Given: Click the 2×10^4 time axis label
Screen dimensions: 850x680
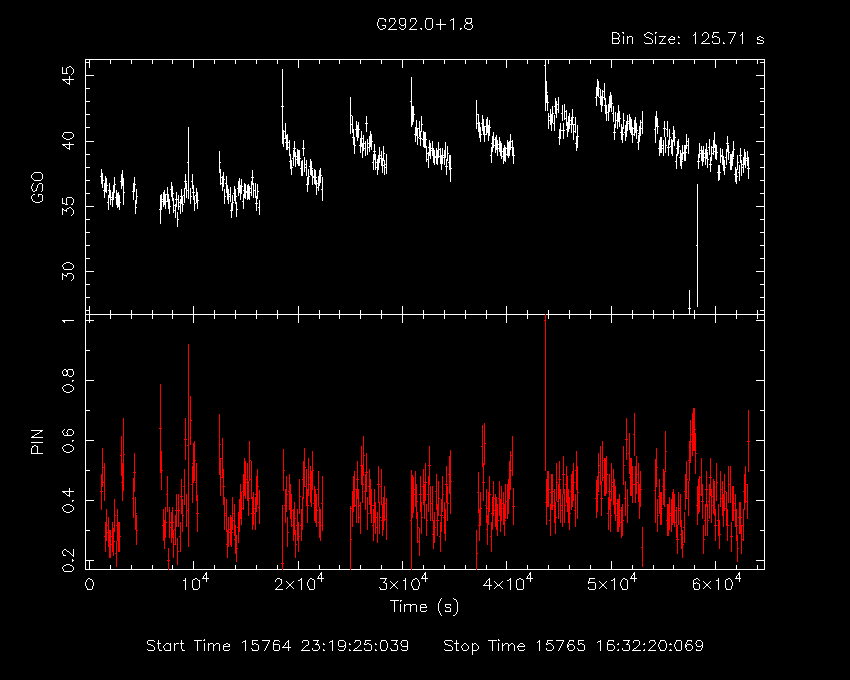Looking at the screenshot, I should point(299,582).
